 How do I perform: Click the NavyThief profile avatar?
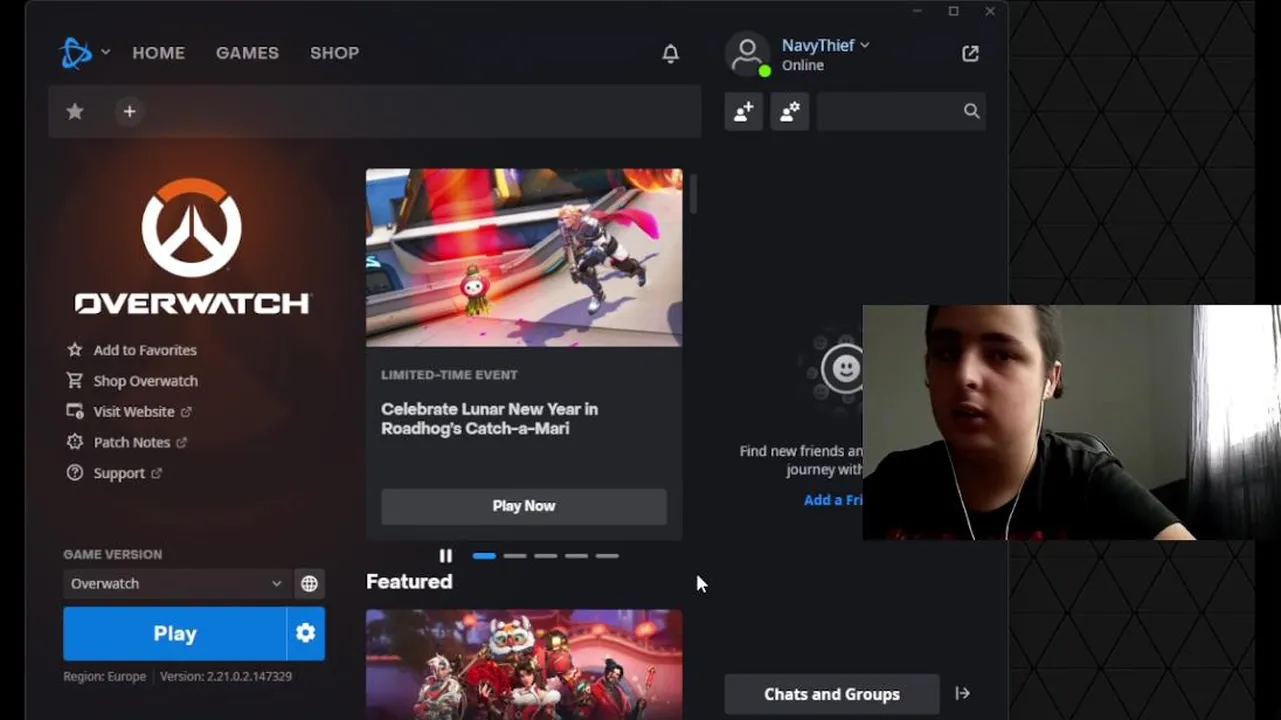coord(747,54)
